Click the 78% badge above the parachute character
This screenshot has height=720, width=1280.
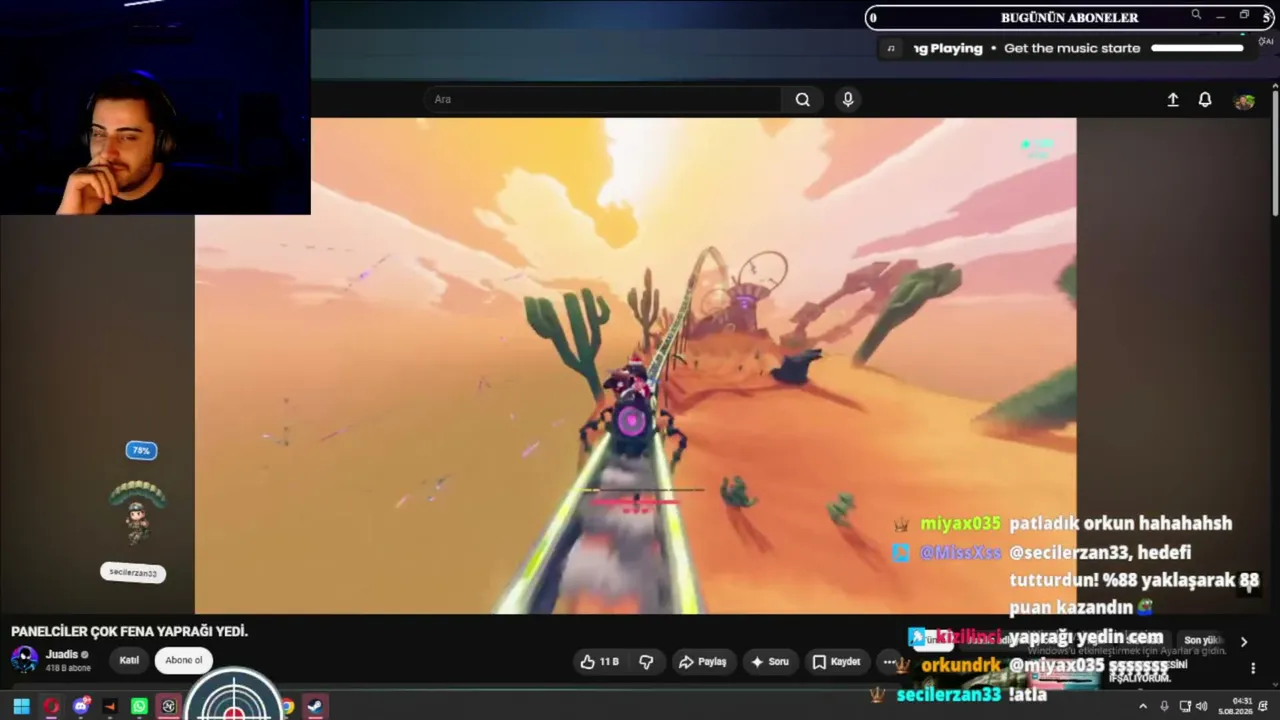(x=141, y=451)
